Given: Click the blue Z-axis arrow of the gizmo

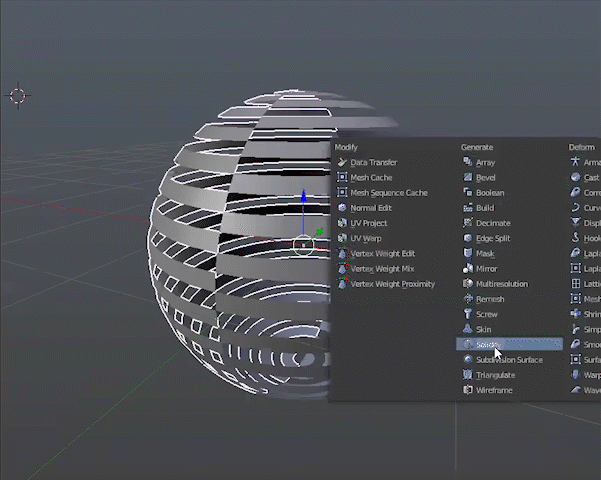Looking at the screenshot, I should 304,196.
